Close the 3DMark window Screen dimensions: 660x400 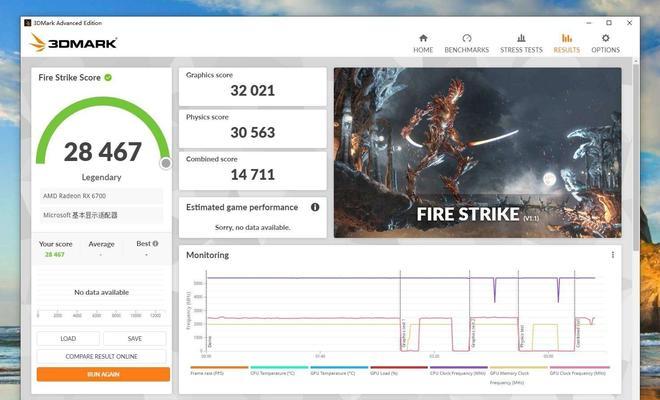pos(629,23)
